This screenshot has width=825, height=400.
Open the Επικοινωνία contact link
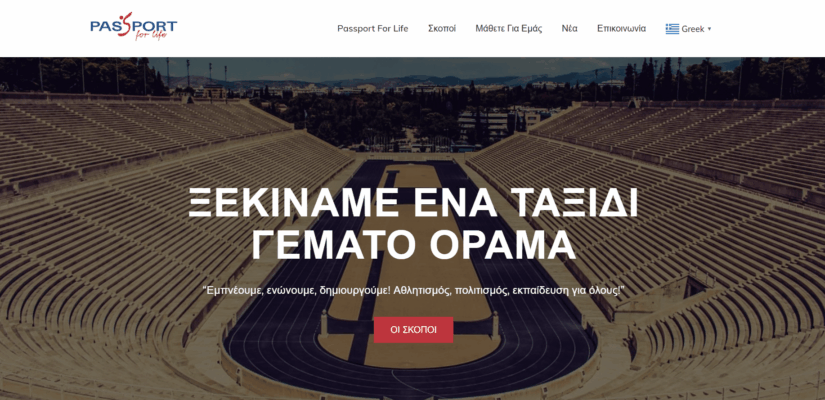tap(621, 28)
